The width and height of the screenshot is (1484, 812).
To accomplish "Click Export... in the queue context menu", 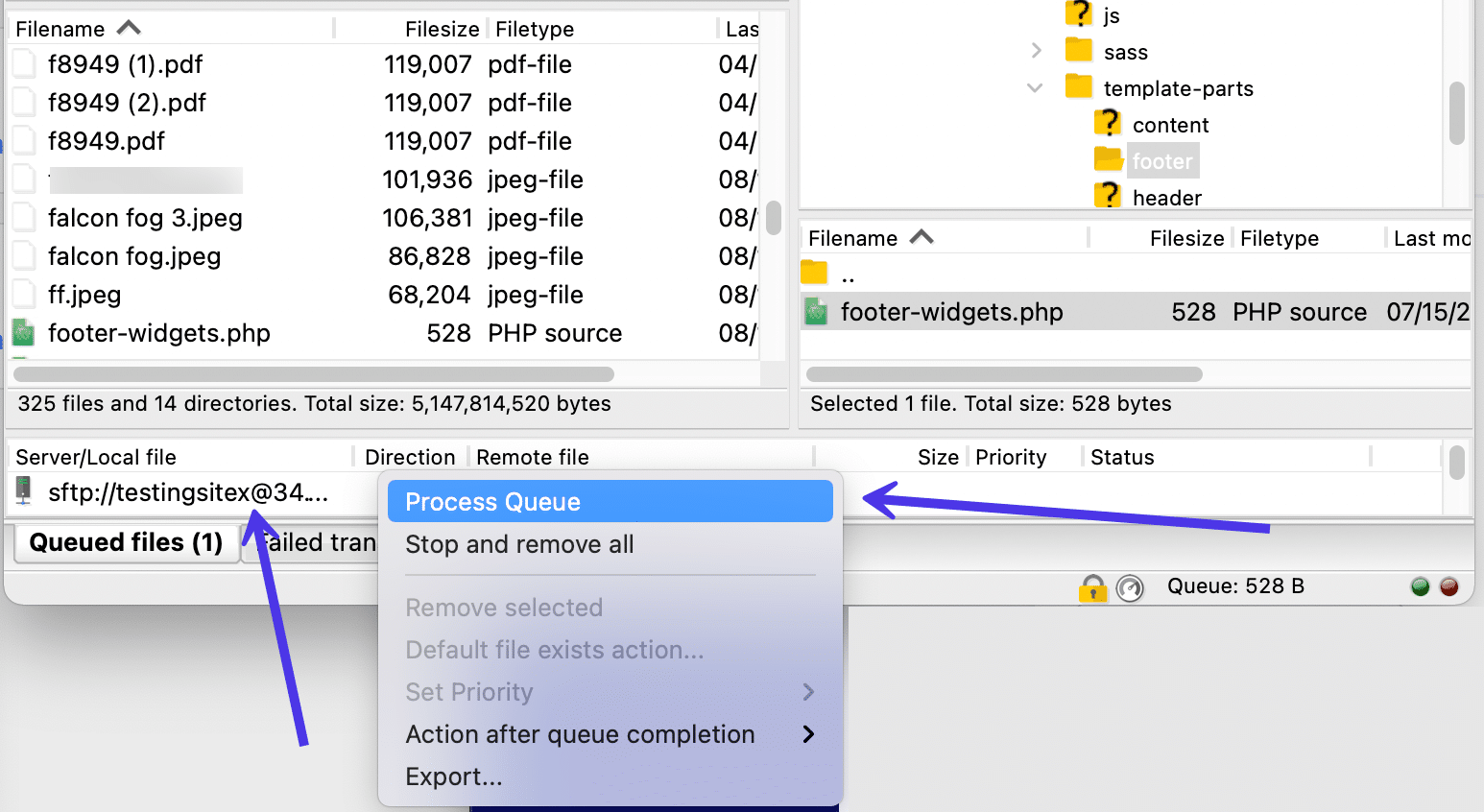I will (453, 776).
